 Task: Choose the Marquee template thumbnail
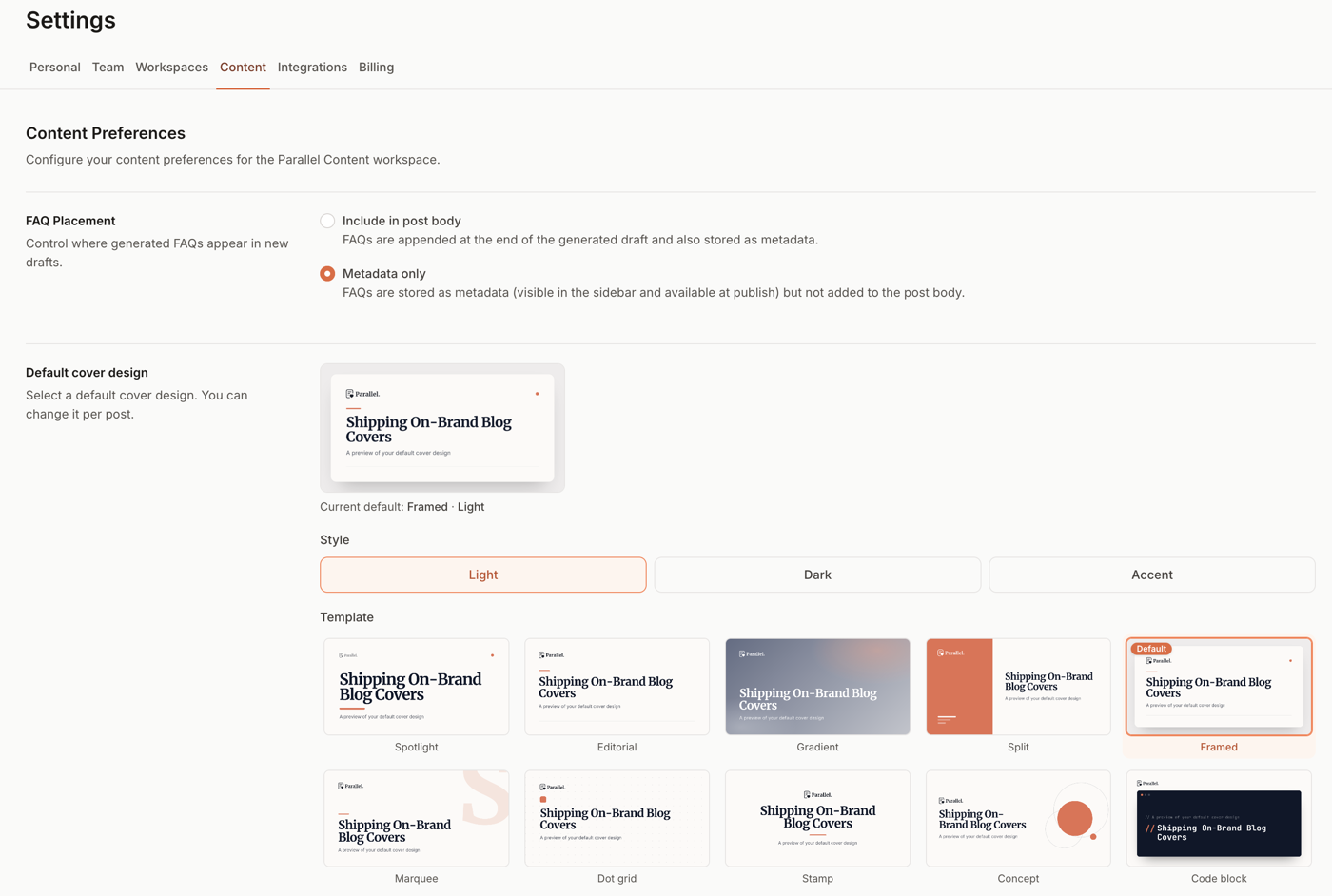click(x=417, y=818)
